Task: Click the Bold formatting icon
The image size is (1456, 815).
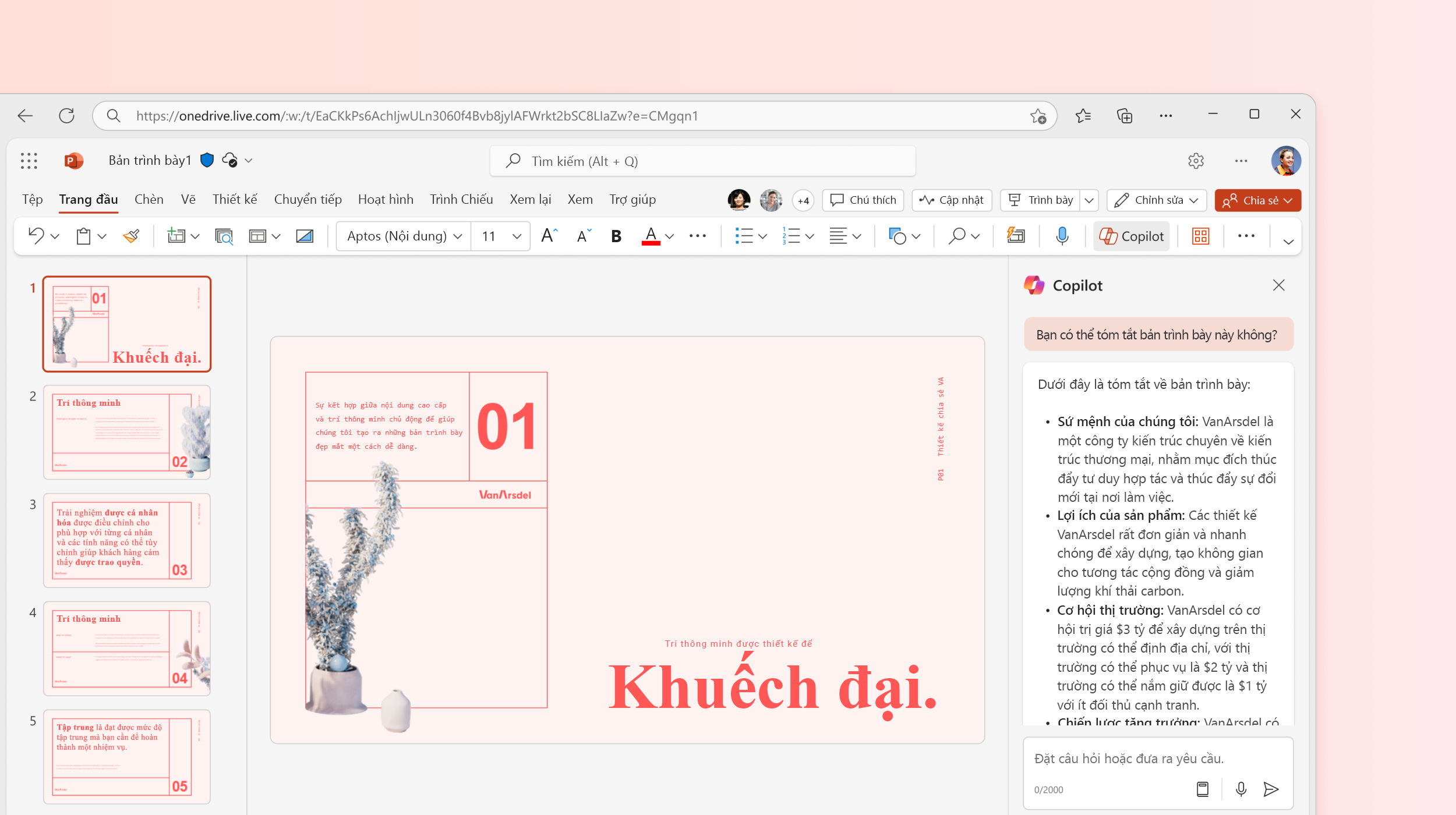Action: point(617,236)
